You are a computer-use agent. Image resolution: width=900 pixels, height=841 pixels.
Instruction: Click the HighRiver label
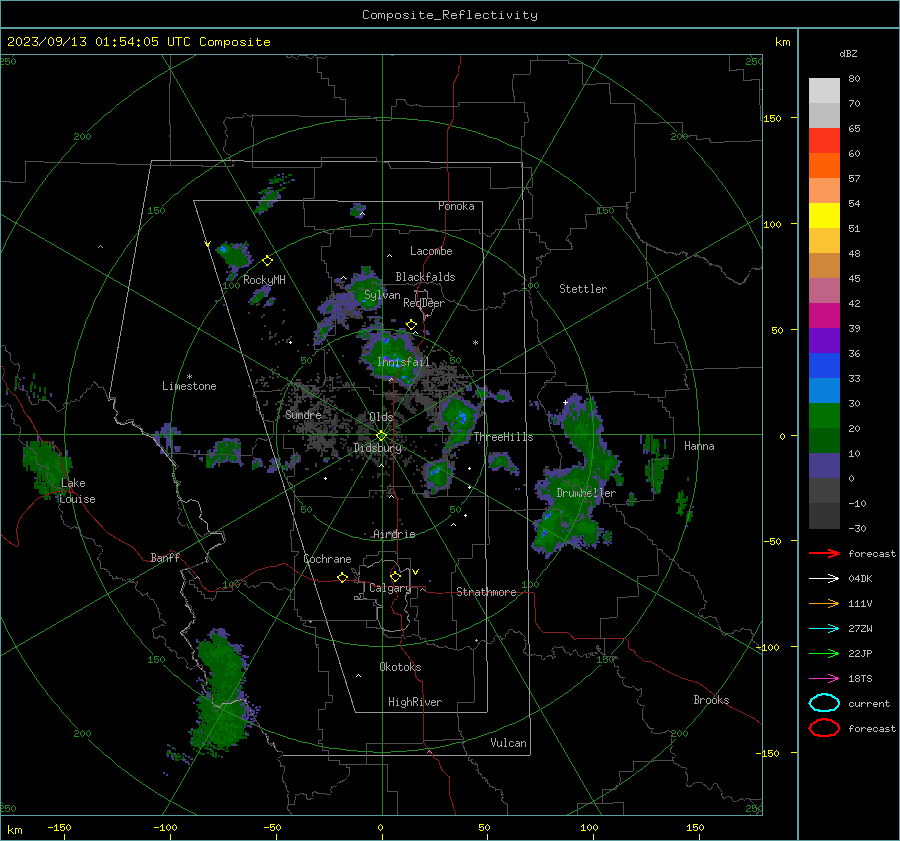(x=415, y=702)
